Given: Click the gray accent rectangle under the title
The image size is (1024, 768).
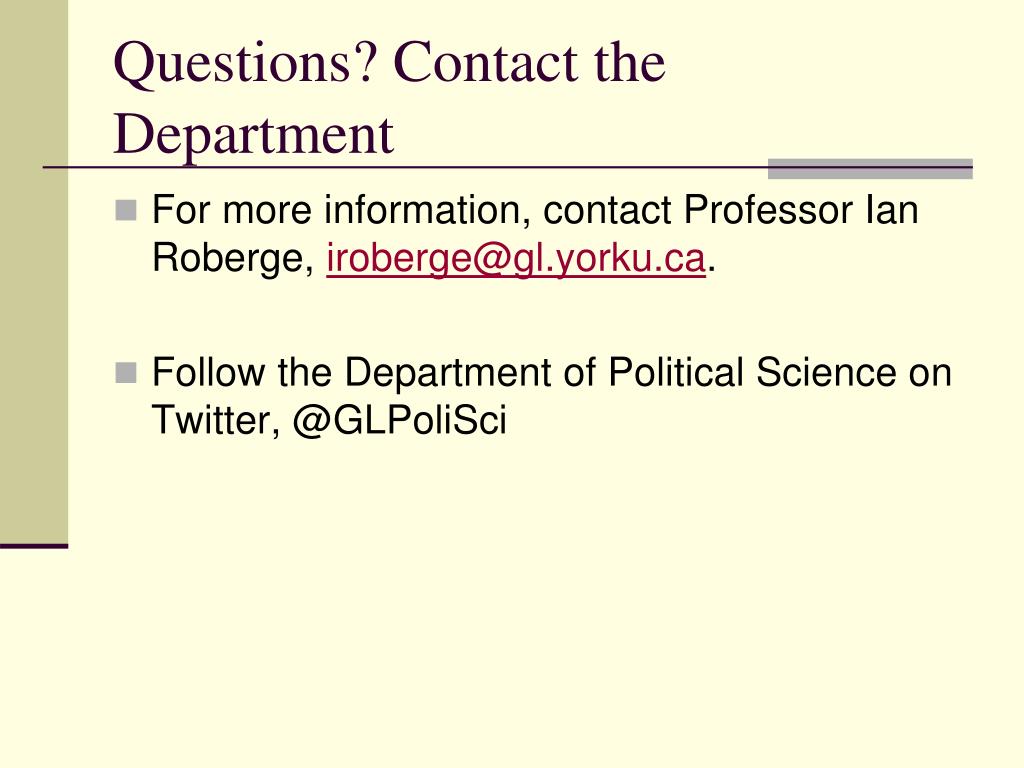Looking at the screenshot, I should click(x=870, y=168).
